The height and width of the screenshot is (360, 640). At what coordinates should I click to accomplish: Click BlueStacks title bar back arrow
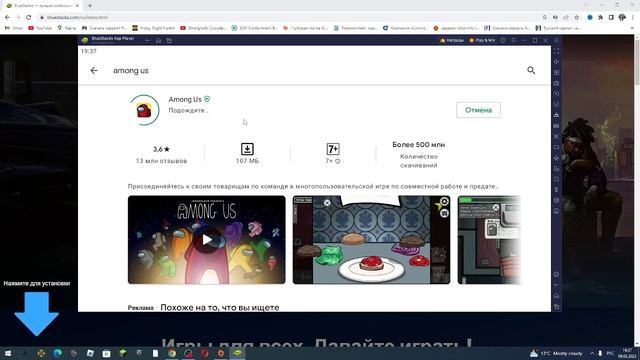tap(148, 40)
